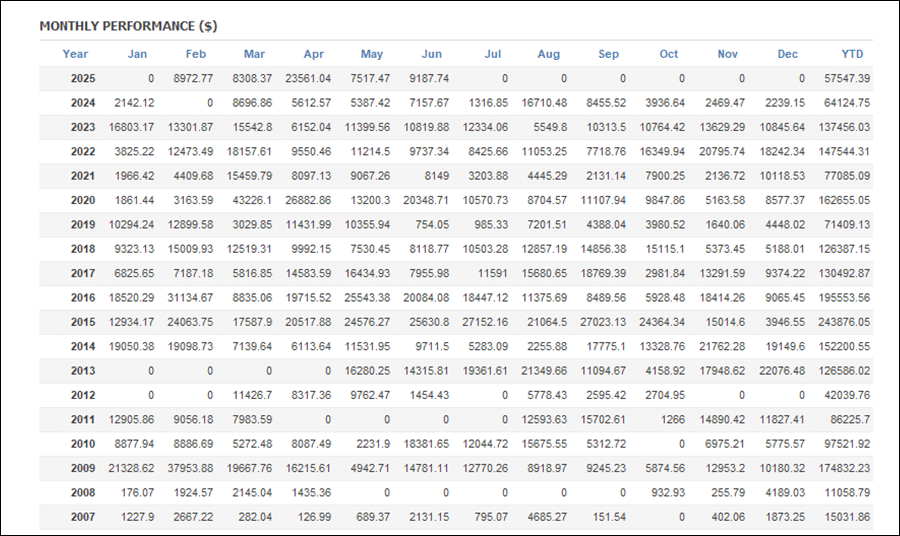Viewport: 900px width, 536px height.
Task: Click the 2007 year row label
Action: point(83,517)
